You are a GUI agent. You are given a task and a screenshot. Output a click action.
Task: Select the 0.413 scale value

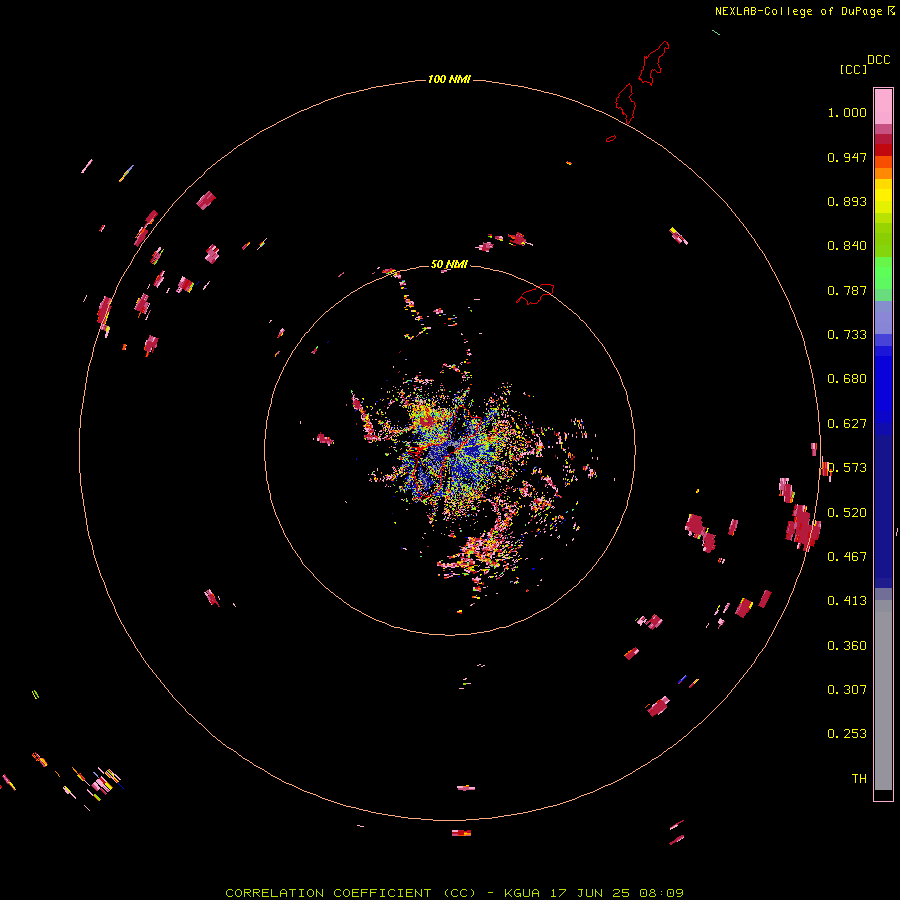[x=847, y=601]
